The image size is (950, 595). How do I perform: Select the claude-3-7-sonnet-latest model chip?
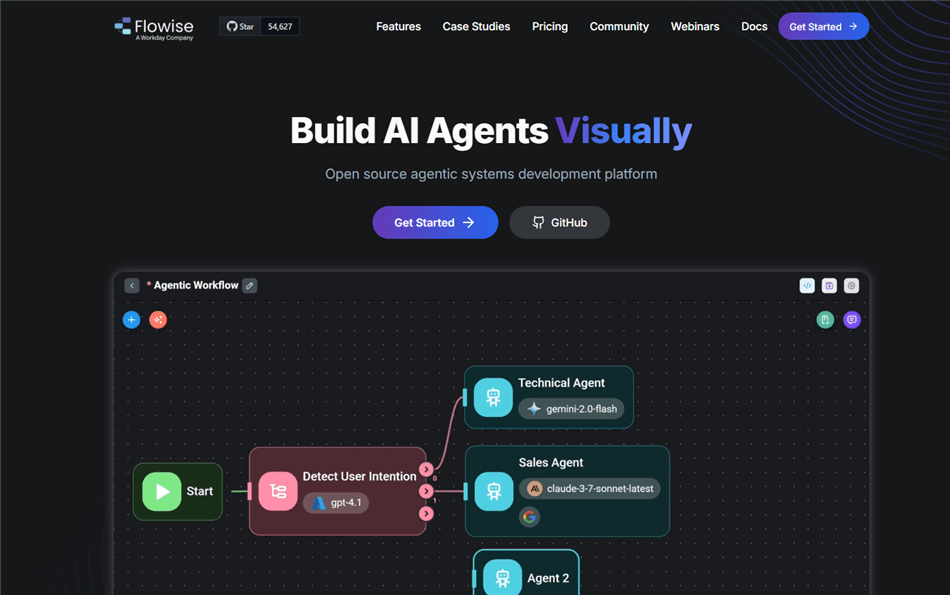pos(590,488)
